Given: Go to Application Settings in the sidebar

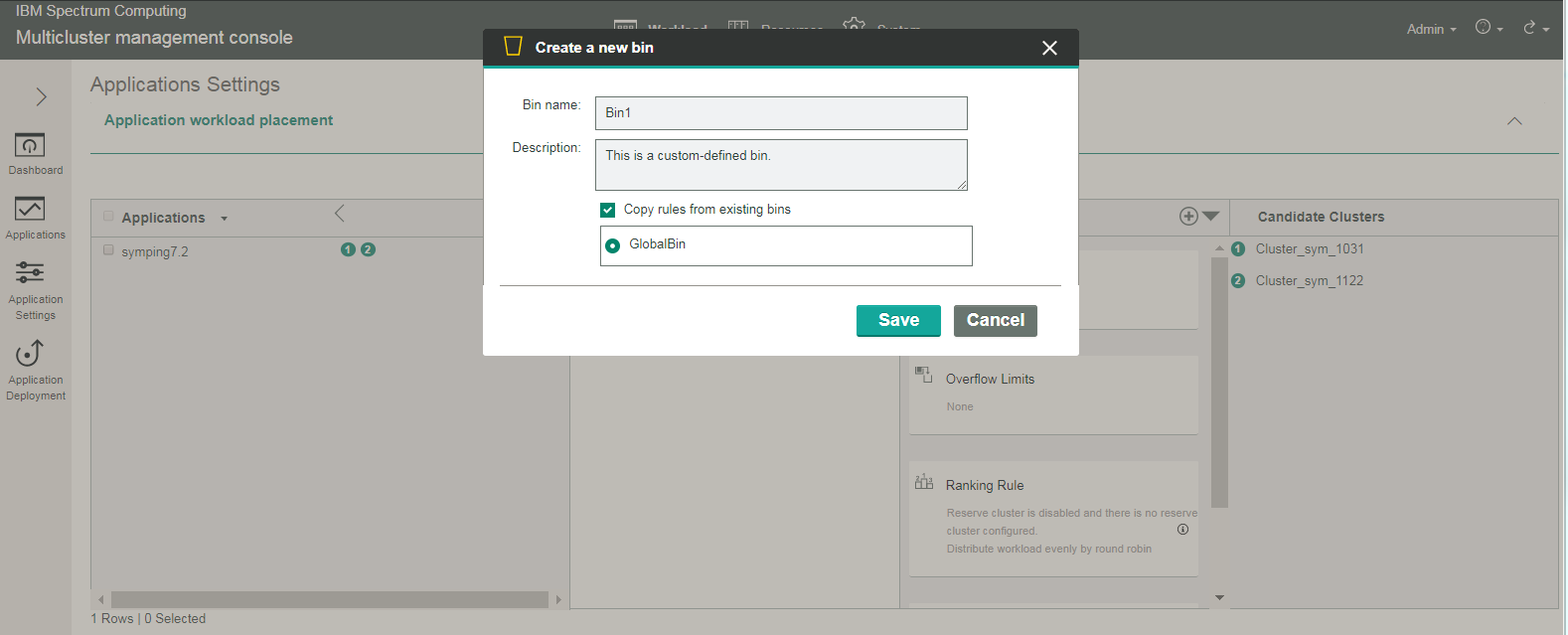Looking at the screenshot, I should tap(36, 291).
